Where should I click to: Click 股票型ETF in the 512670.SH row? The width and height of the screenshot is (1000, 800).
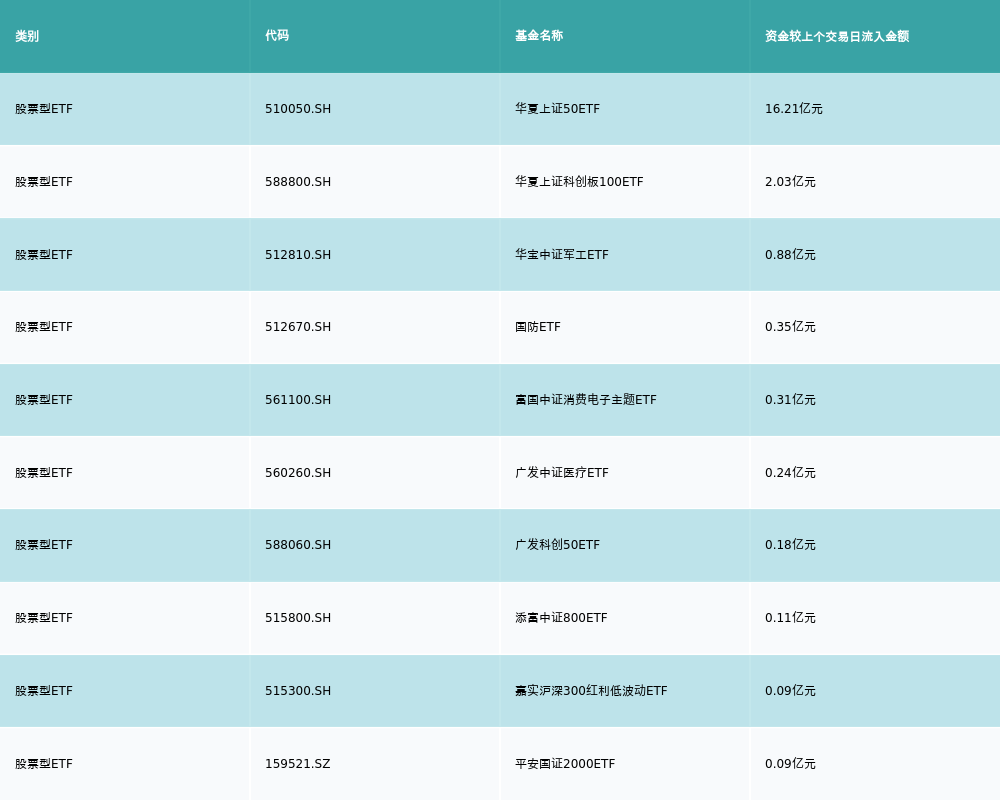click(44, 327)
